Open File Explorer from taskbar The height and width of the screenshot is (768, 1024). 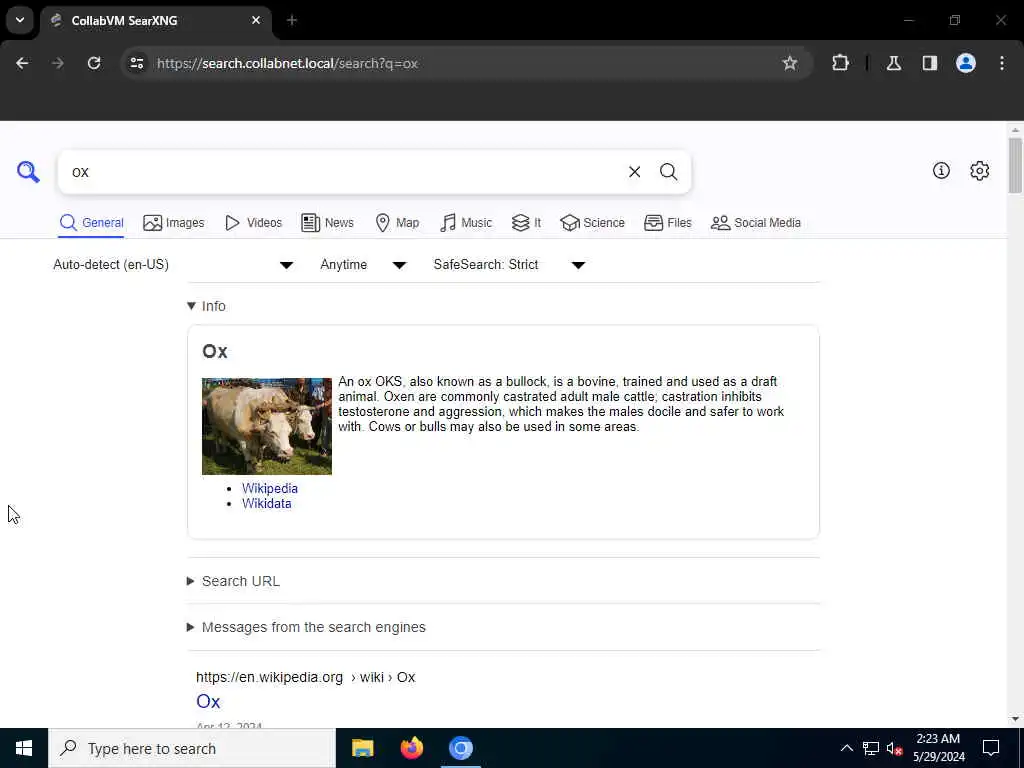(x=362, y=748)
